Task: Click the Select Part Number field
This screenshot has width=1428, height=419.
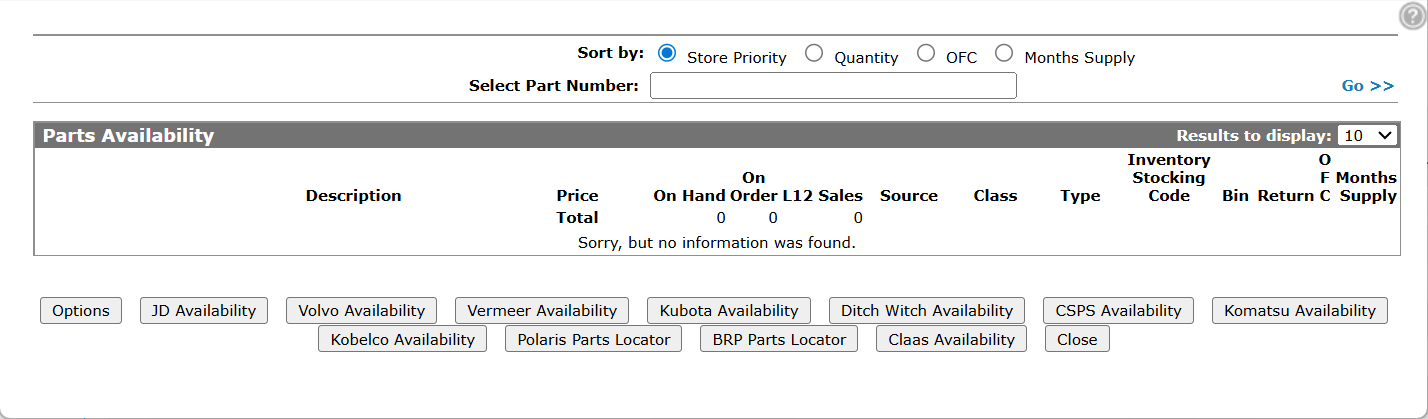Action: coord(833,86)
